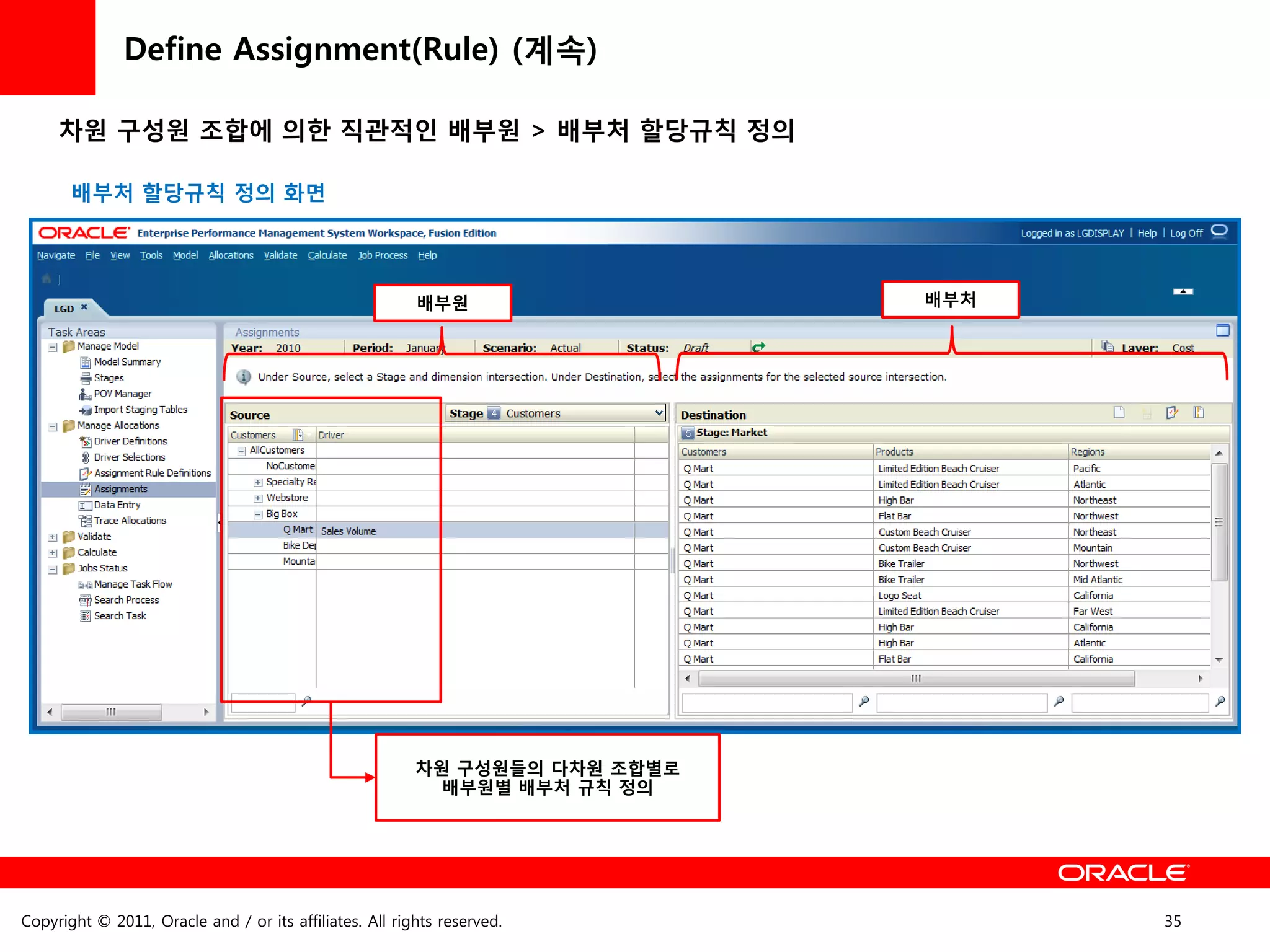Image resolution: width=1270 pixels, height=952 pixels.
Task: Click the Manage Task Flow icon
Action: 86,585
